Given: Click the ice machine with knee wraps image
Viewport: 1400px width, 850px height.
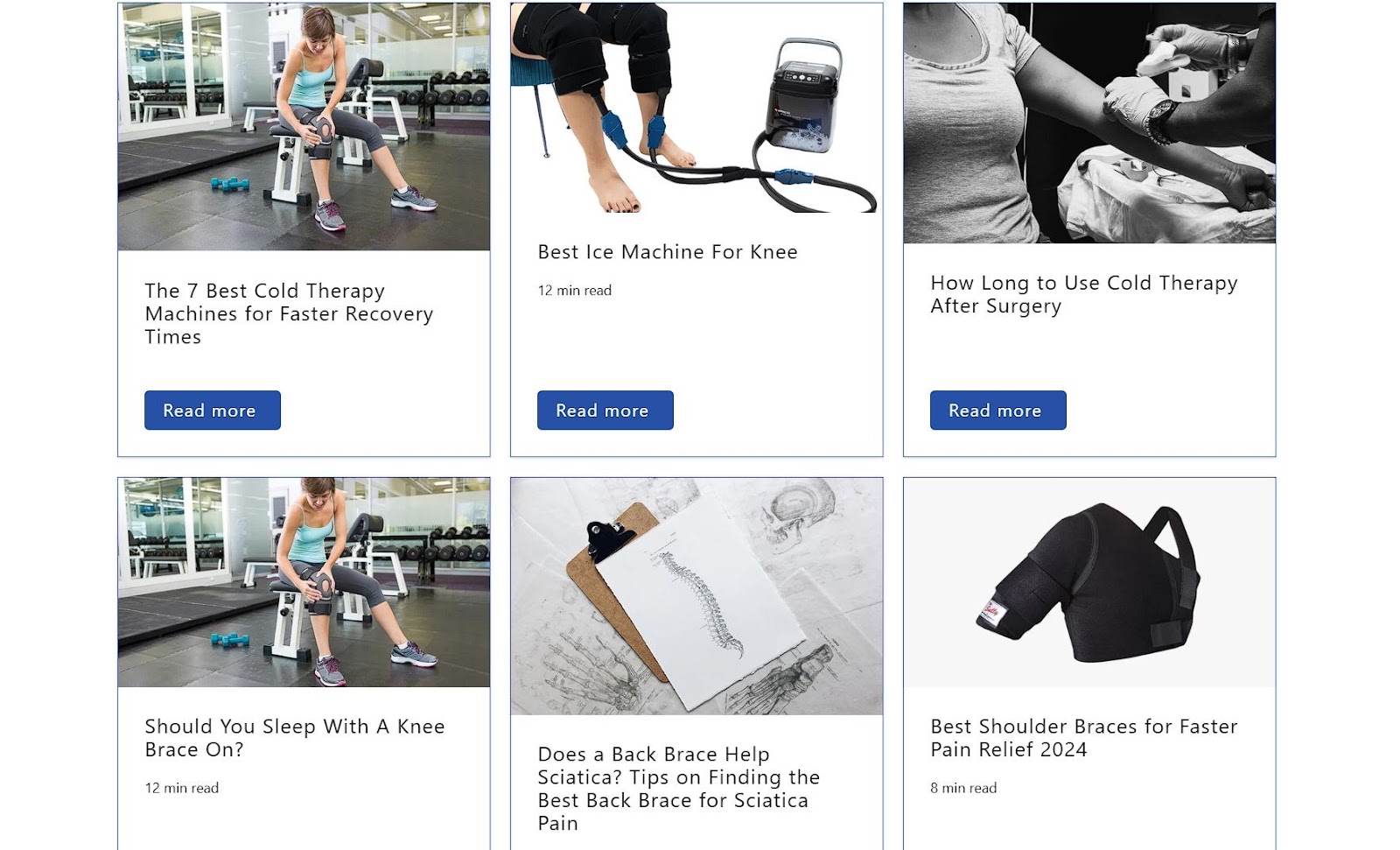Looking at the screenshot, I should (x=696, y=108).
